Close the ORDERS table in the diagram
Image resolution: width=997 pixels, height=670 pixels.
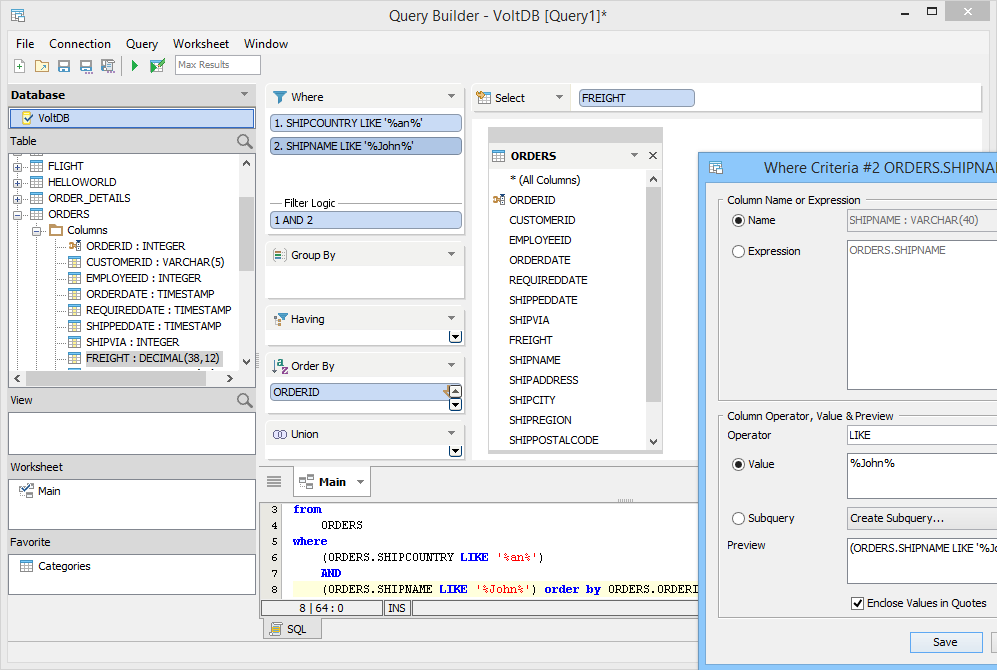coord(652,156)
